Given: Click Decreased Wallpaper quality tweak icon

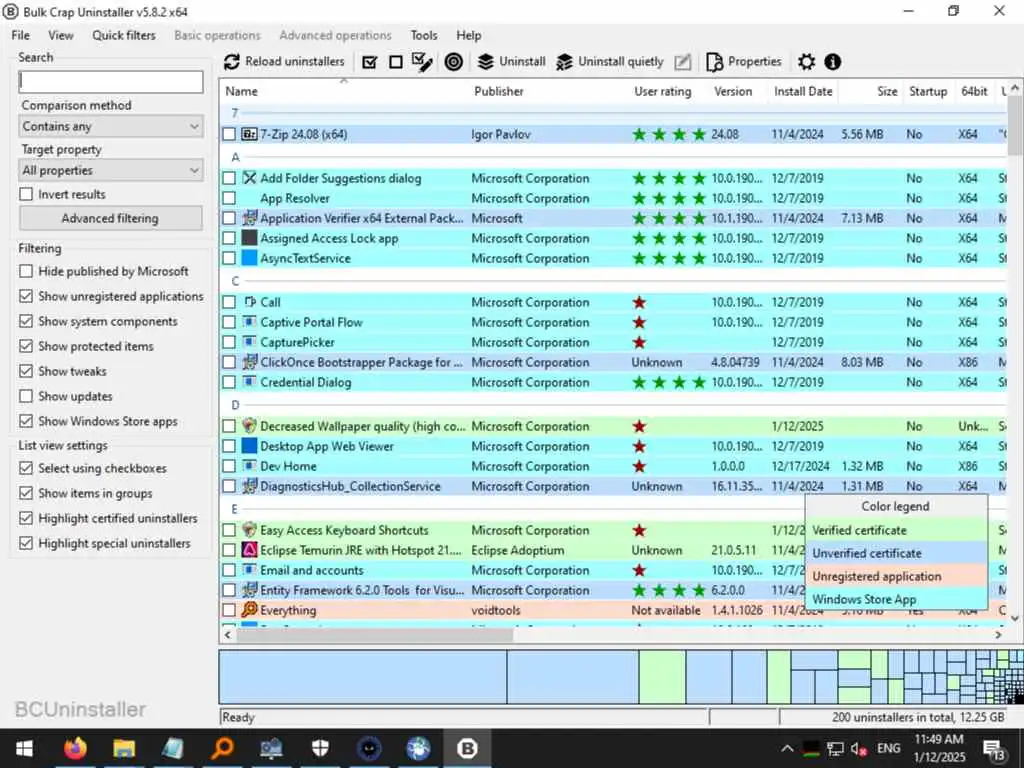Looking at the screenshot, I should coord(249,426).
